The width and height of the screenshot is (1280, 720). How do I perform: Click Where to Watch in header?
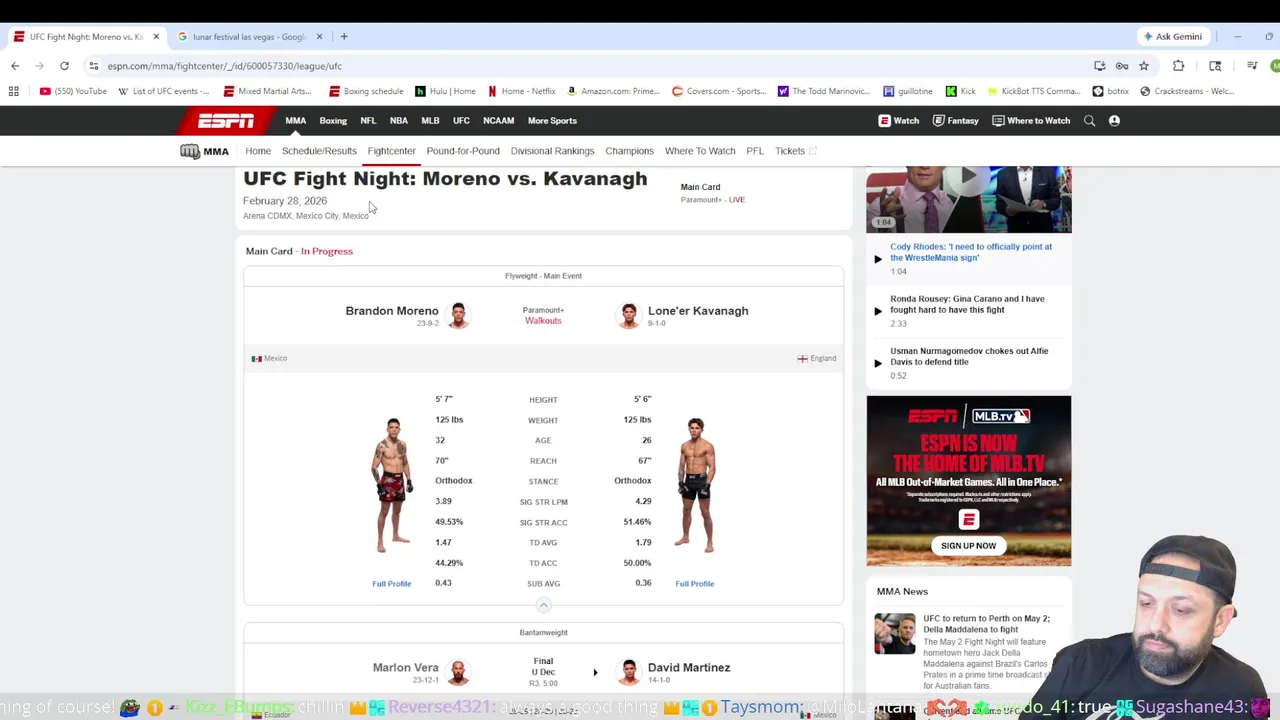point(1031,121)
